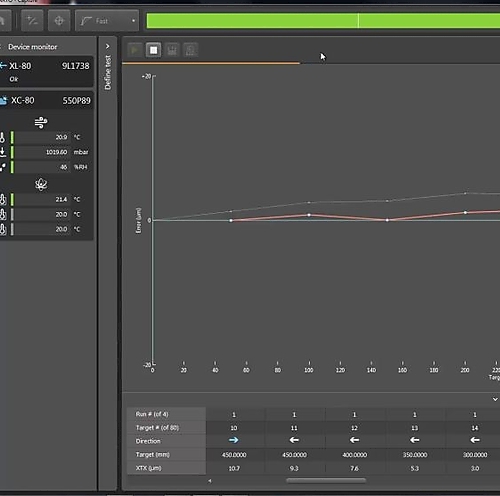Viewport: 500px width, 496px height.
Task: Click the green signal strength bar
Action: (323, 21)
